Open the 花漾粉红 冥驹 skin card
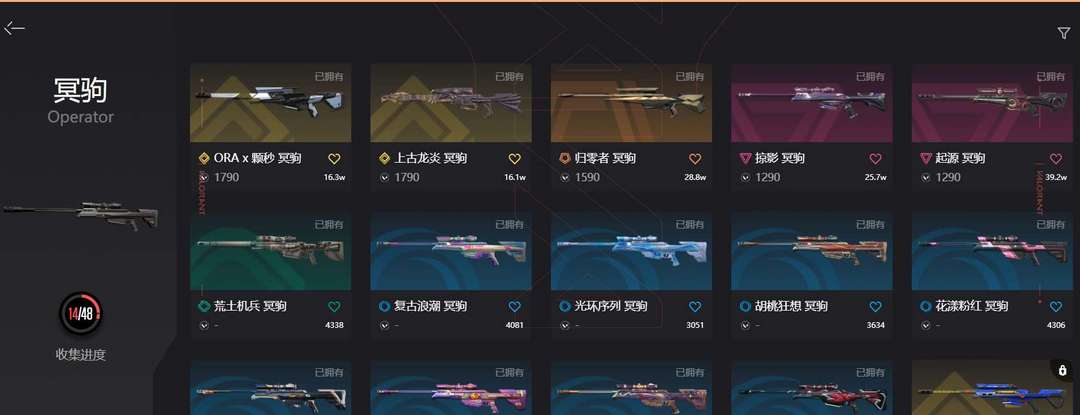The image size is (1080, 415). 993,276
